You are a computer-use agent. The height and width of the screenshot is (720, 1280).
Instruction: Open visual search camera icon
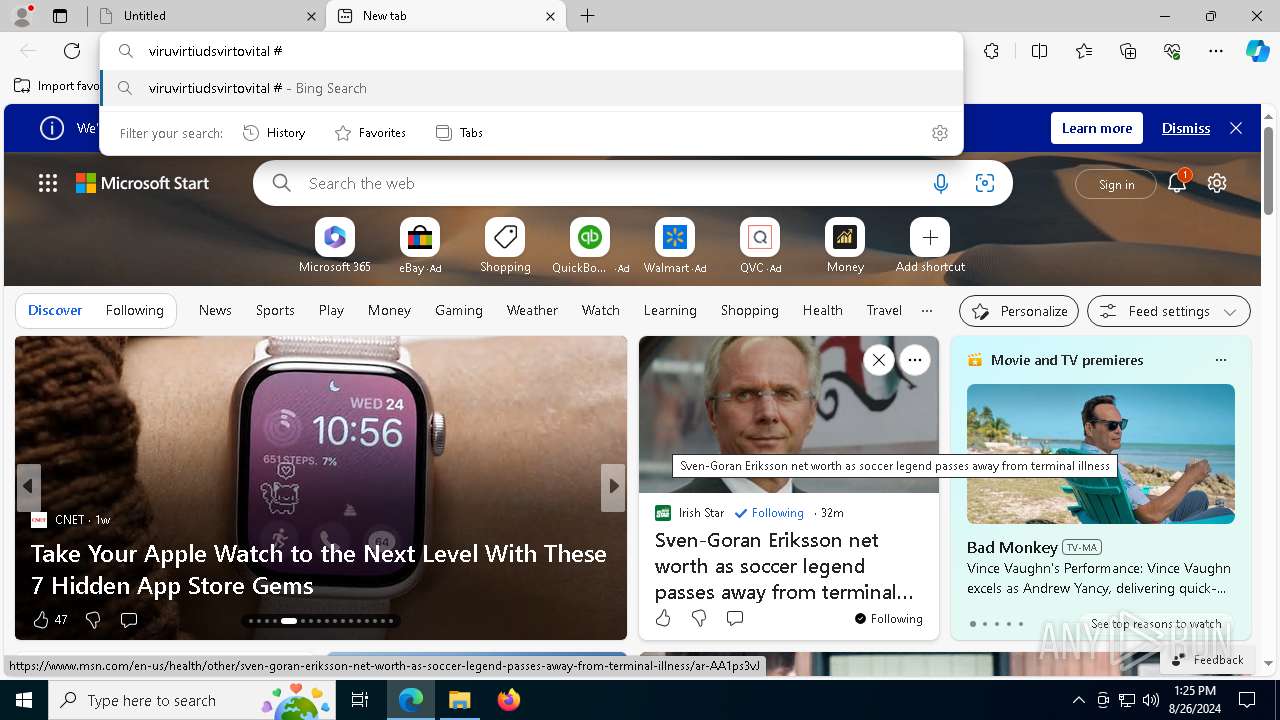pos(985,183)
